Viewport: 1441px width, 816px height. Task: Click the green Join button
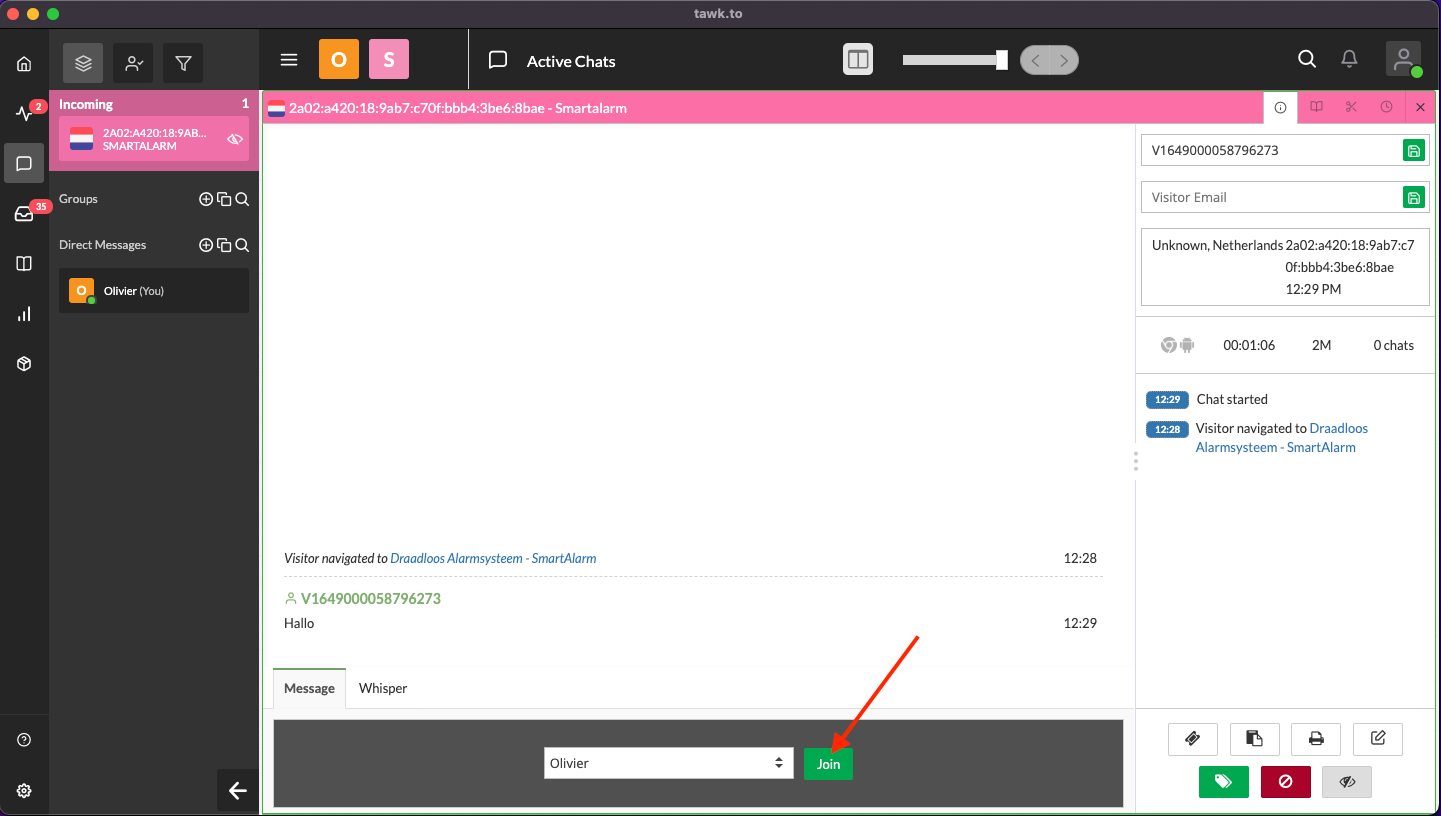pyautogui.click(x=828, y=763)
